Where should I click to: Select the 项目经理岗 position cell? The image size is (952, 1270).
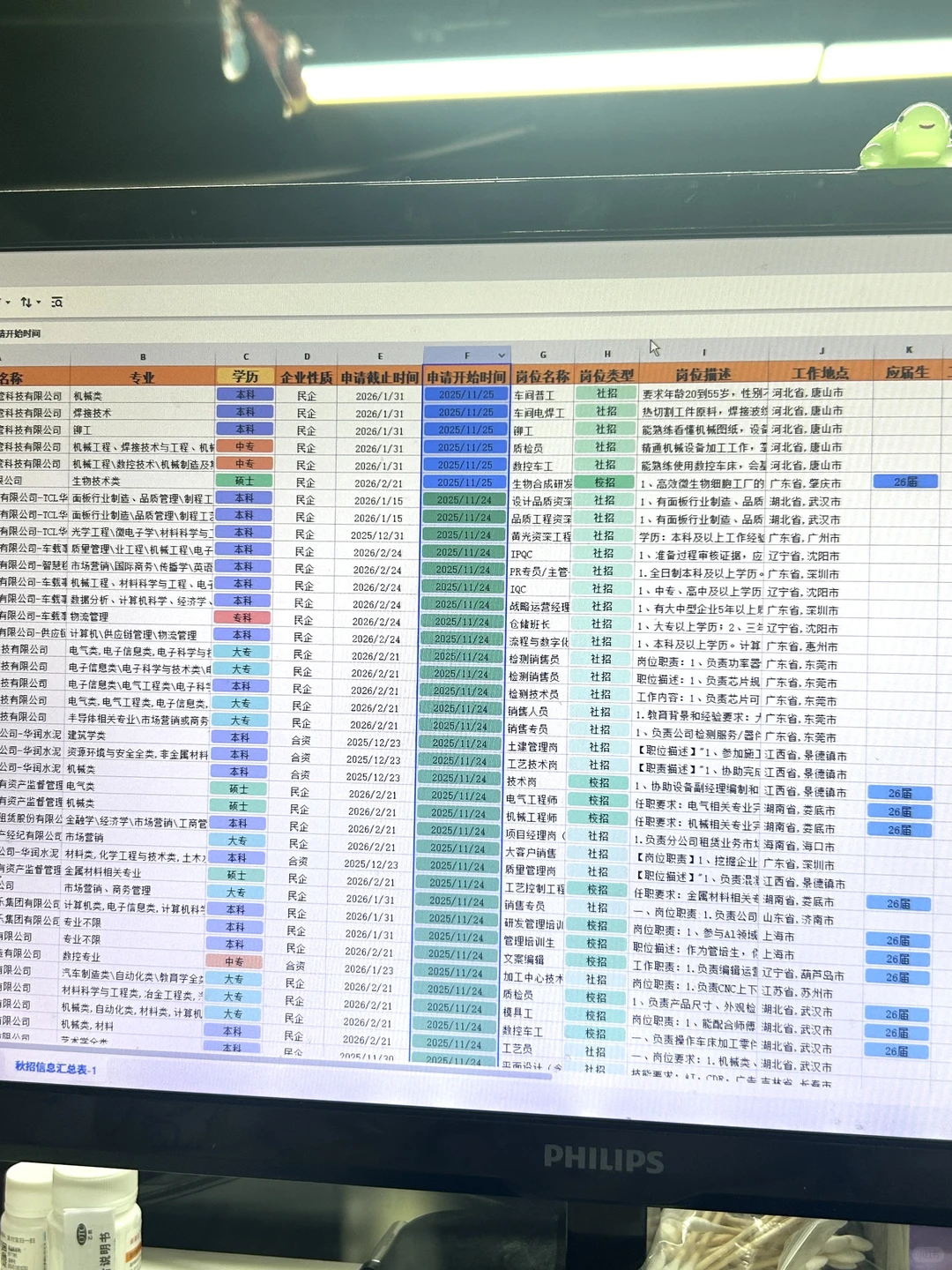535,835
